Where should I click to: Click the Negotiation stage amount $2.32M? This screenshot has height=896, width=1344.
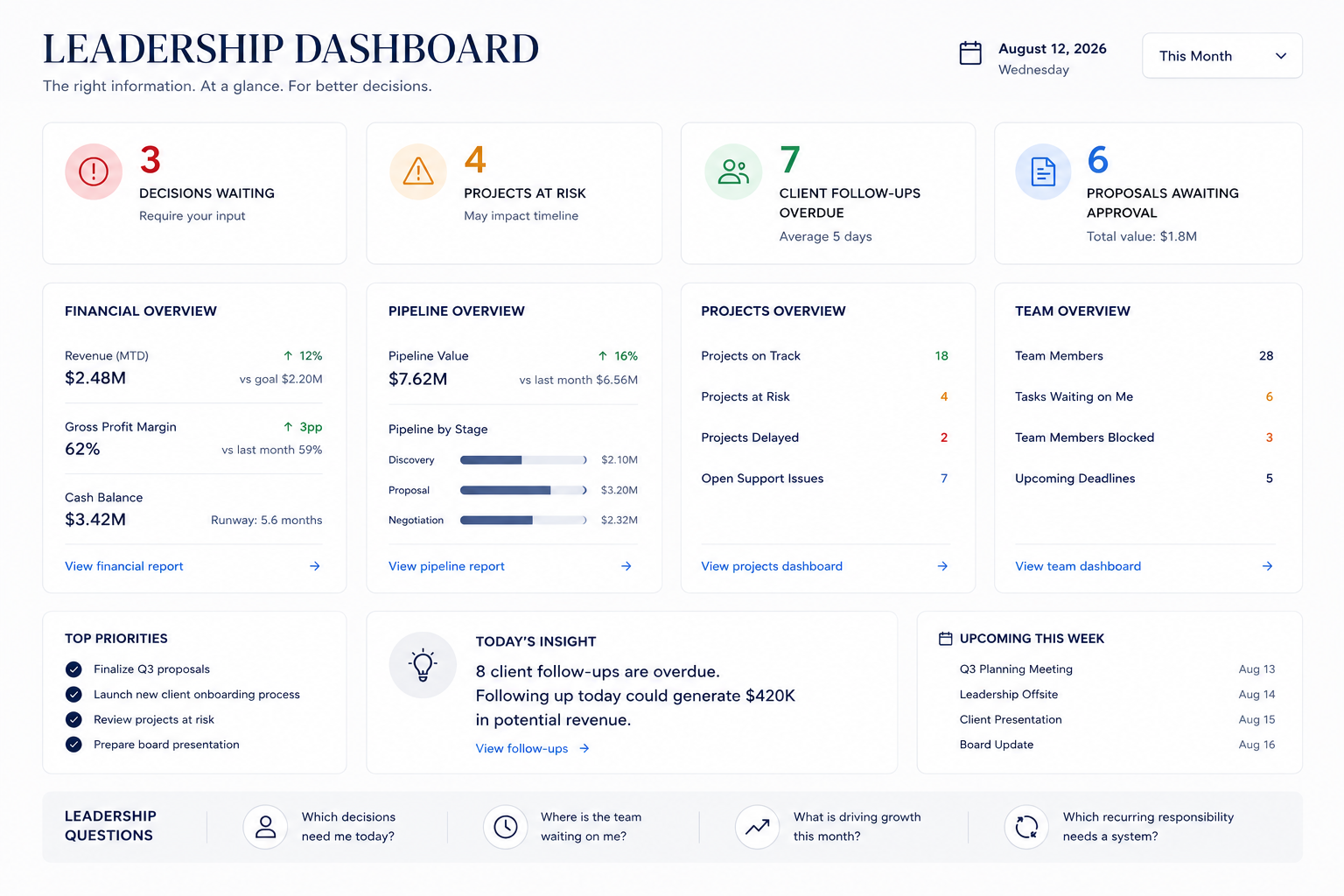[619, 520]
